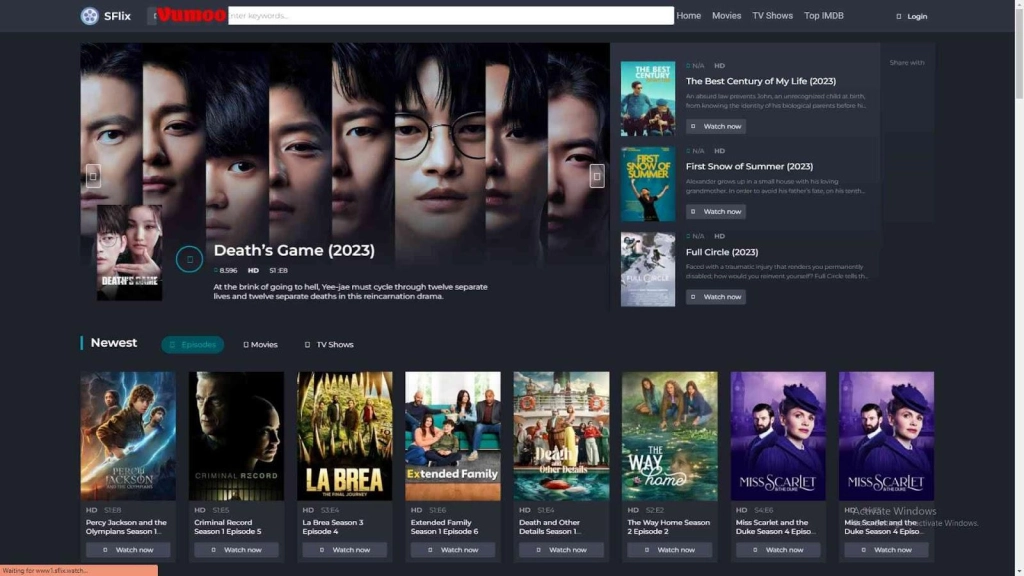Open First Snow of Summer poster thumbnail
The height and width of the screenshot is (576, 1024).
coord(647,184)
